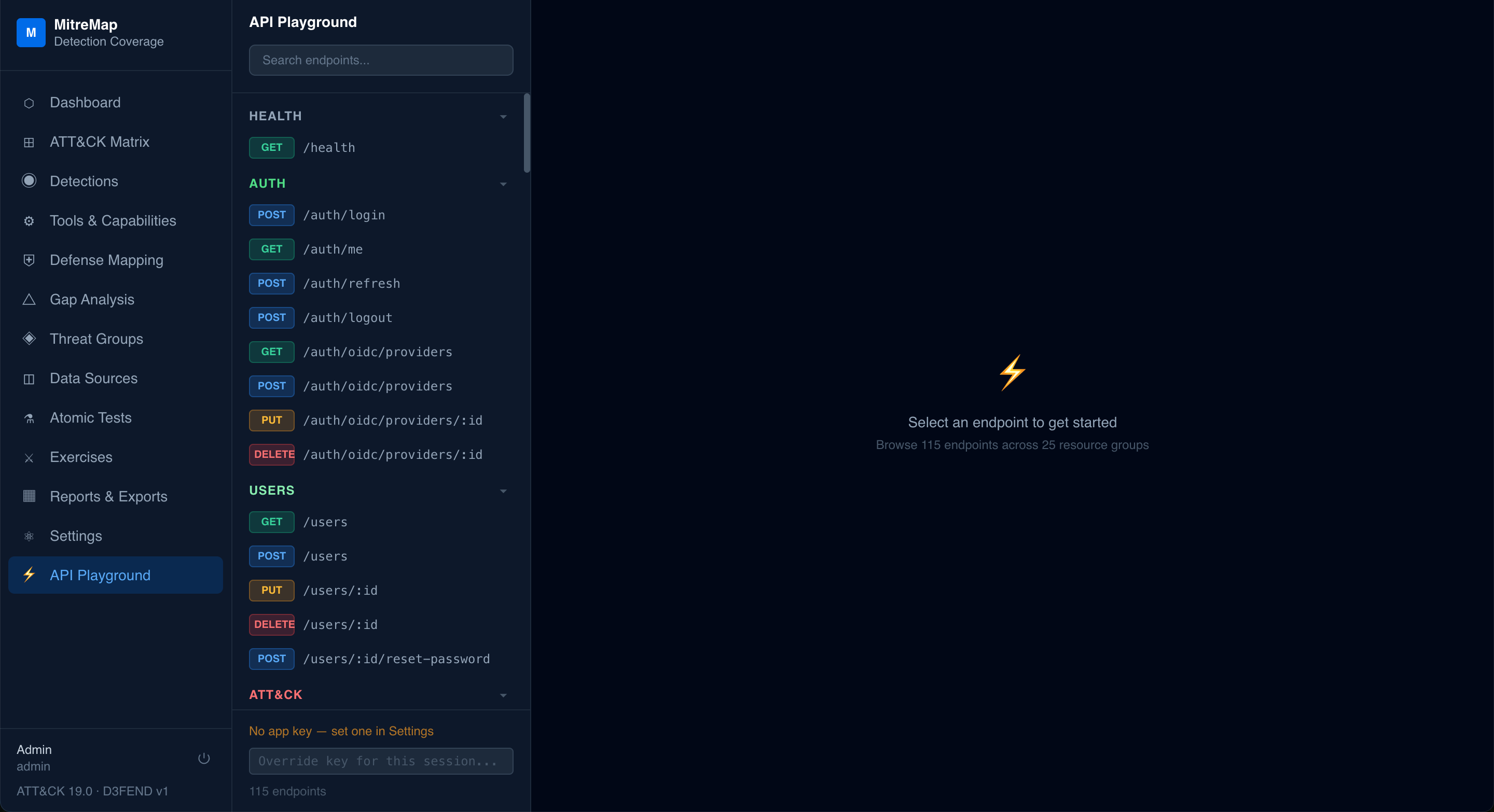Click the Reports & Exports table icon
Viewport: 1494px width, 812px height.
pyautogui.click(x=29, y=496)
